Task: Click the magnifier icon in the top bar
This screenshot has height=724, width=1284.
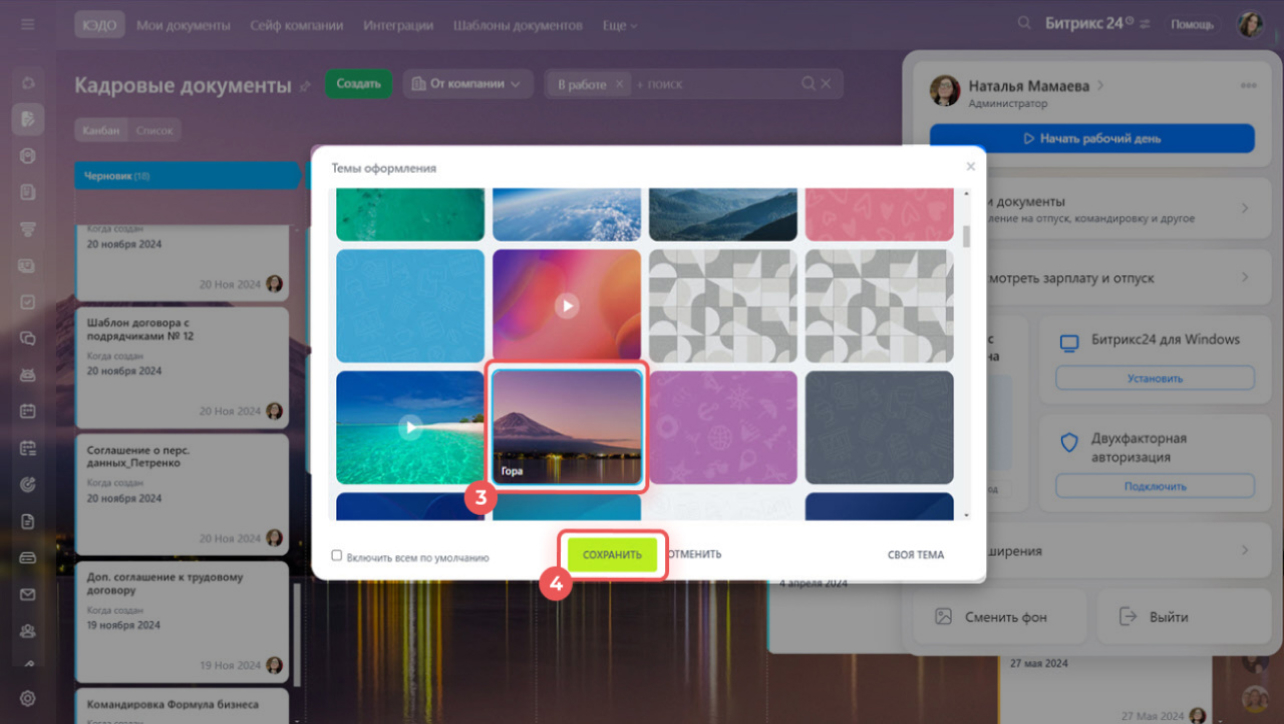Action: [1024, 24]
